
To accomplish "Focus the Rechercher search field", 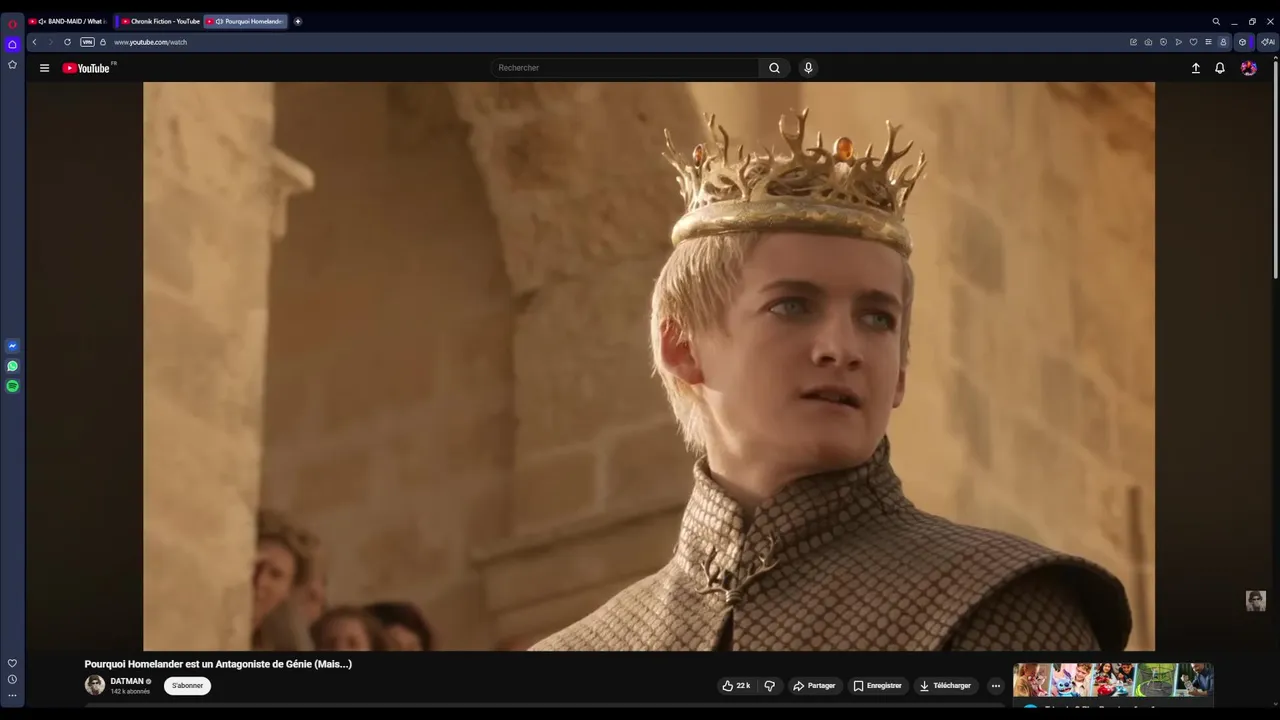I will point(625,68).
